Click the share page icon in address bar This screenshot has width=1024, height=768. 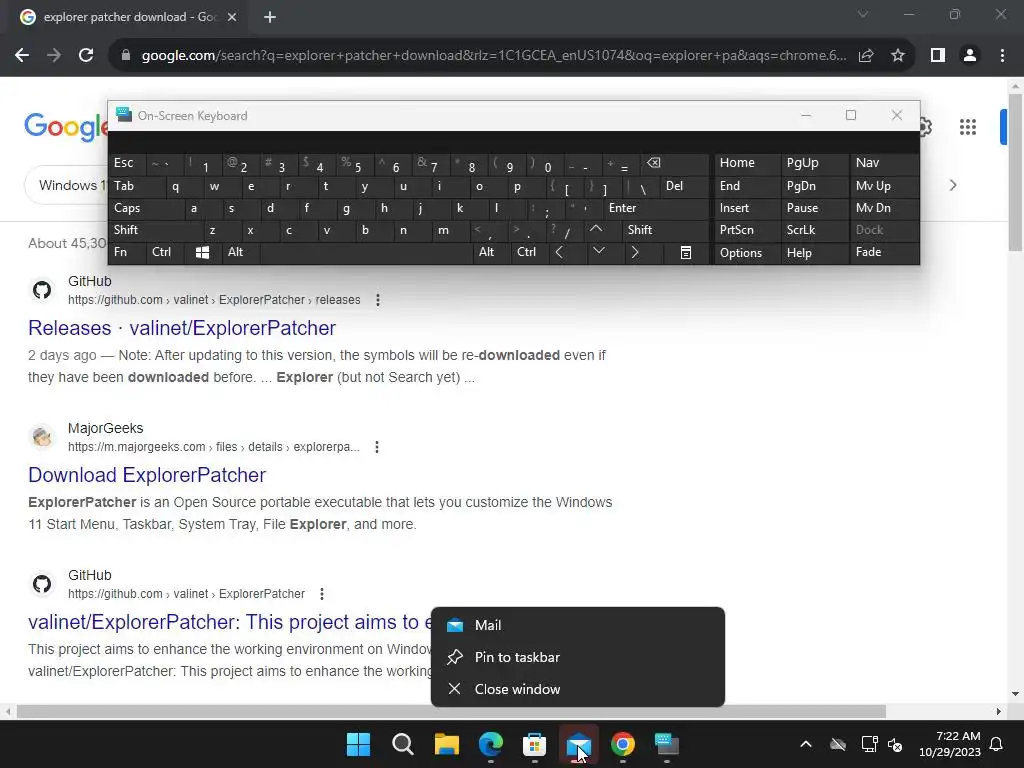(866, 56)
